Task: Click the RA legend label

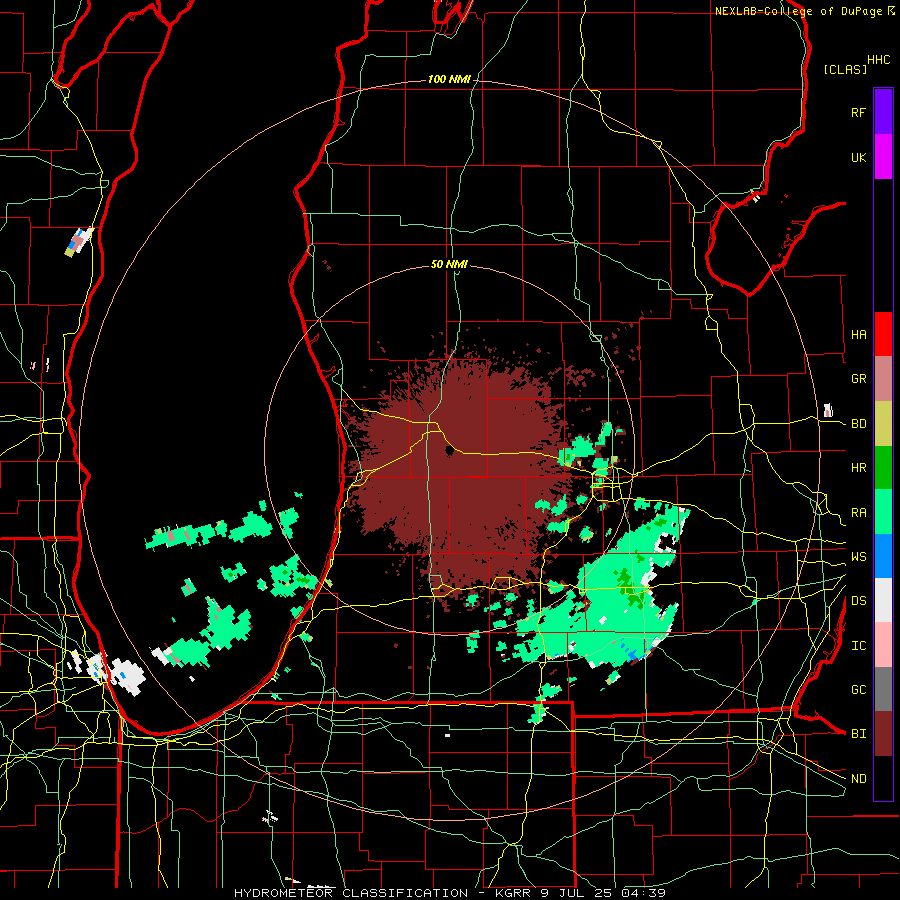Action: (858, 512)
